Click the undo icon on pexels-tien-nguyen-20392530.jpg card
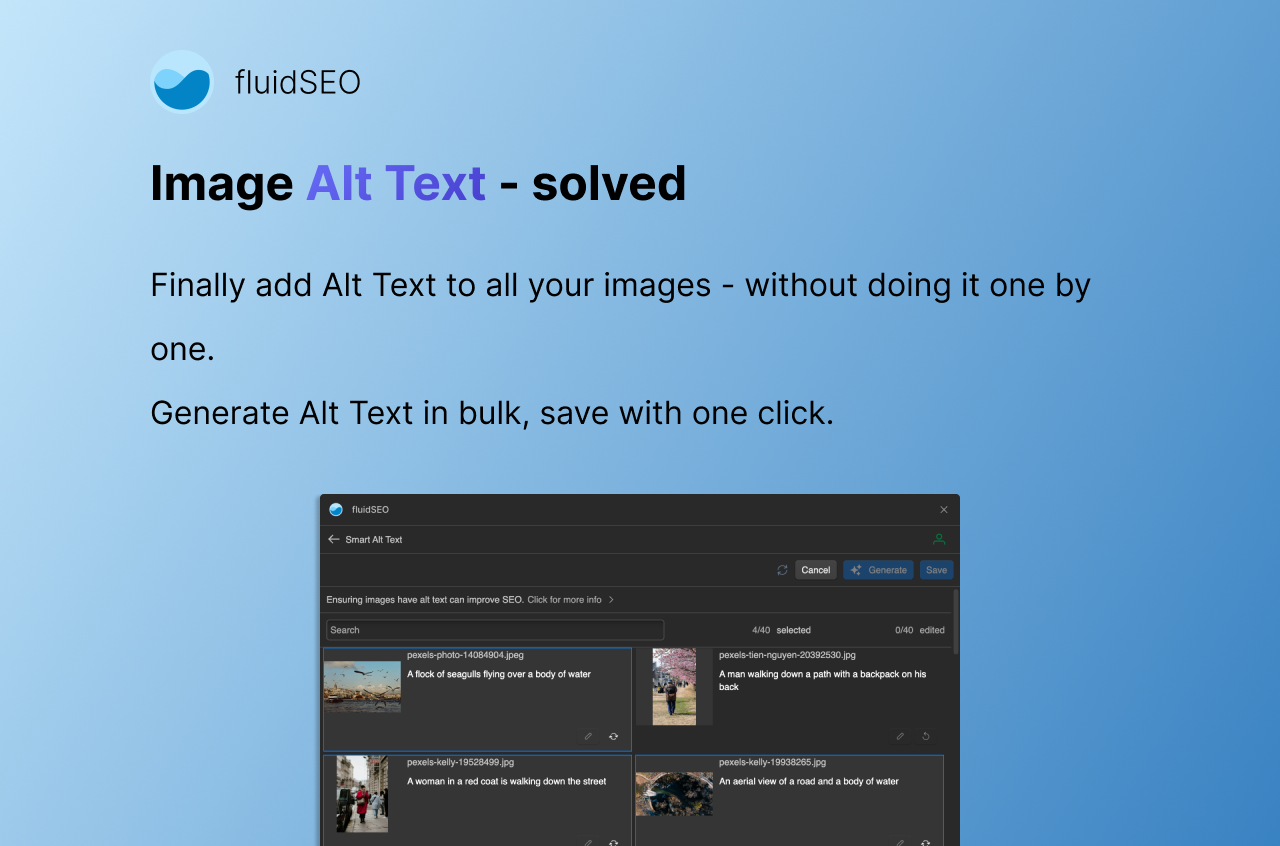 [925, 736]
